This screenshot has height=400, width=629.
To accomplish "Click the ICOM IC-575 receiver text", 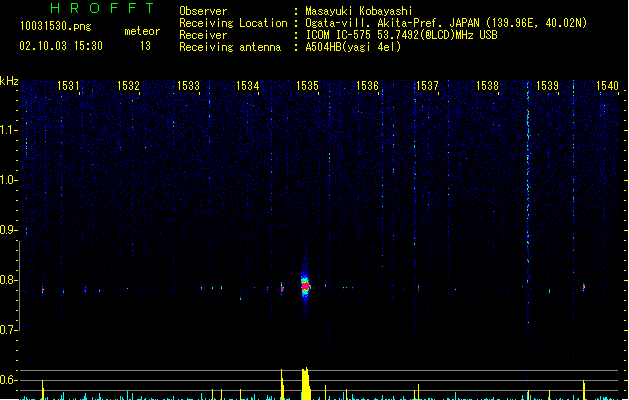I will pyautogui.click(x=402, y=35).
